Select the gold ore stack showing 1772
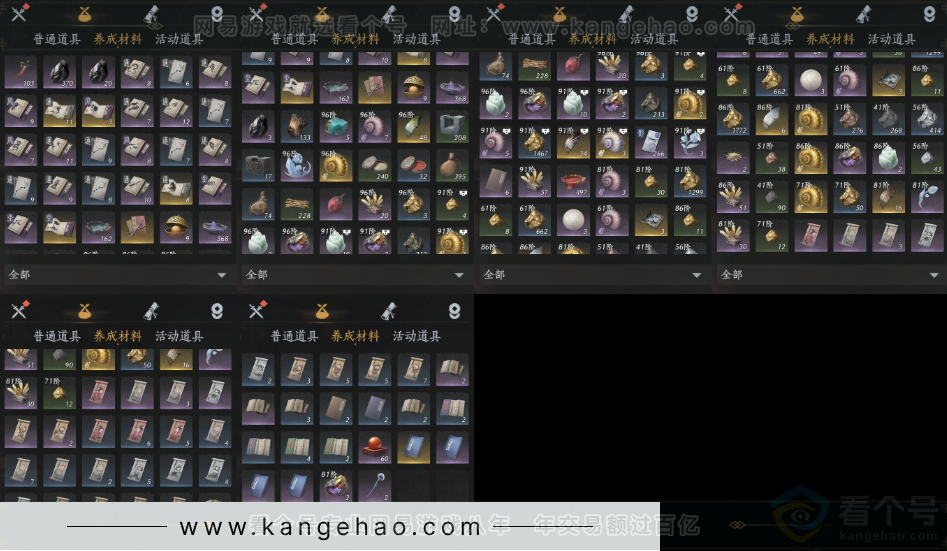947x551 pixels. tap(733, 117)
